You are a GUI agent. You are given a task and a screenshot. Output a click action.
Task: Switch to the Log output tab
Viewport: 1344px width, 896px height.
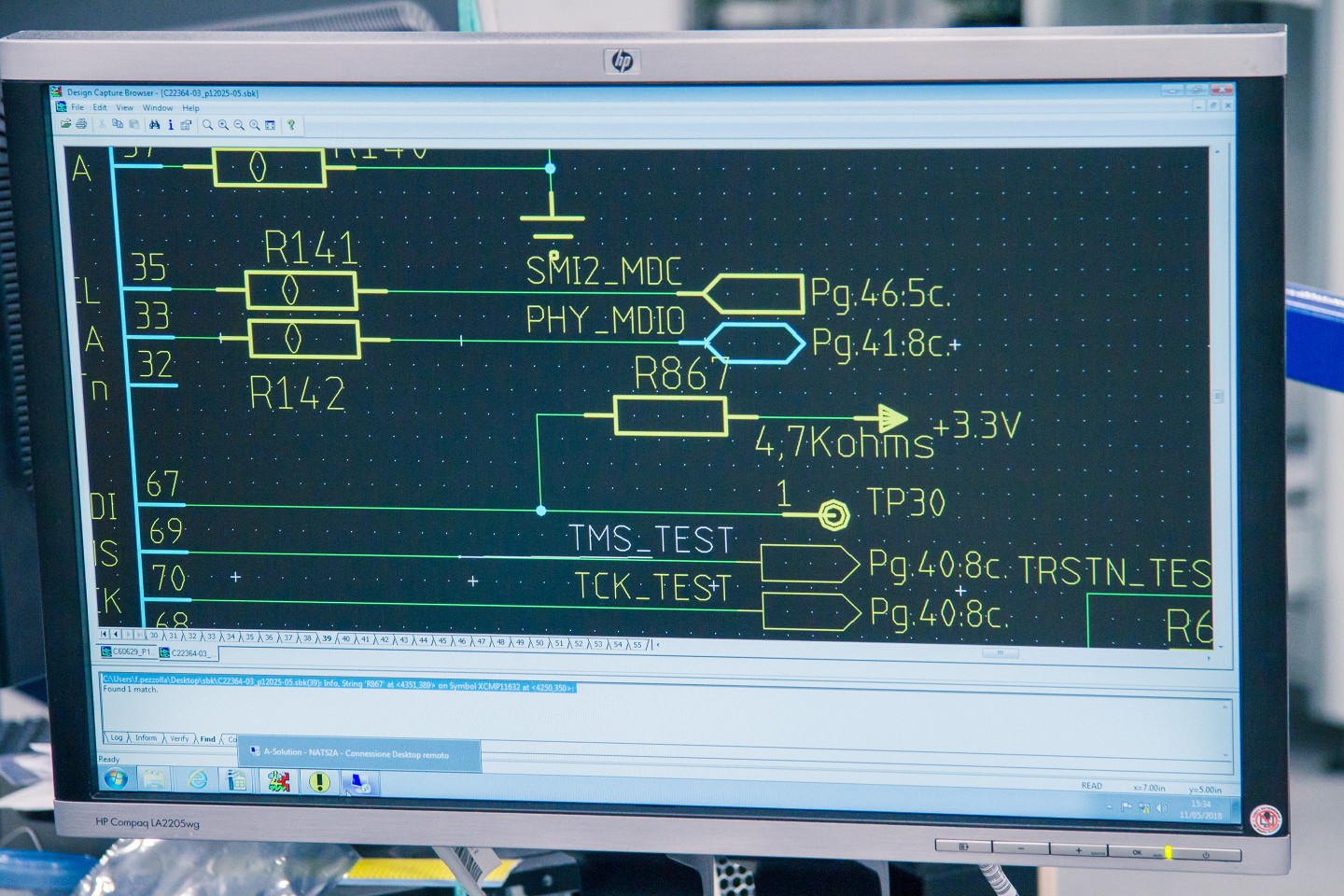(117, 737)
